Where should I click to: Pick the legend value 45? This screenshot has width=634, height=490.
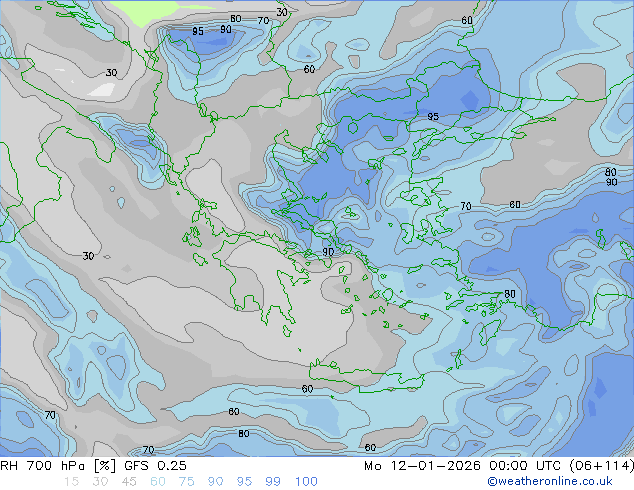point(129,482)
